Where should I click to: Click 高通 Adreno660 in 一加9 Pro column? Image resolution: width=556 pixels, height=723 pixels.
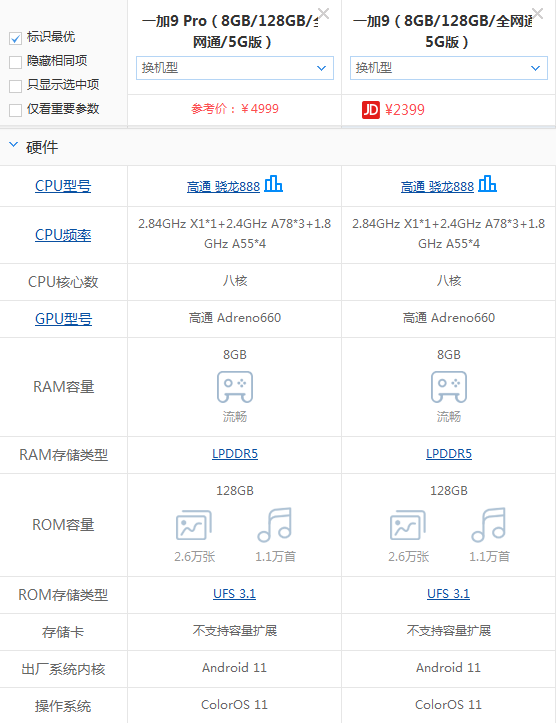(x=235, y=318)
